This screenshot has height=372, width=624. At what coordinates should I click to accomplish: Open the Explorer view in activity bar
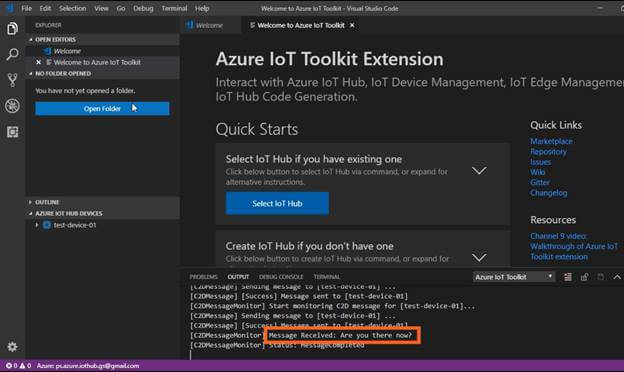point(12,29)
